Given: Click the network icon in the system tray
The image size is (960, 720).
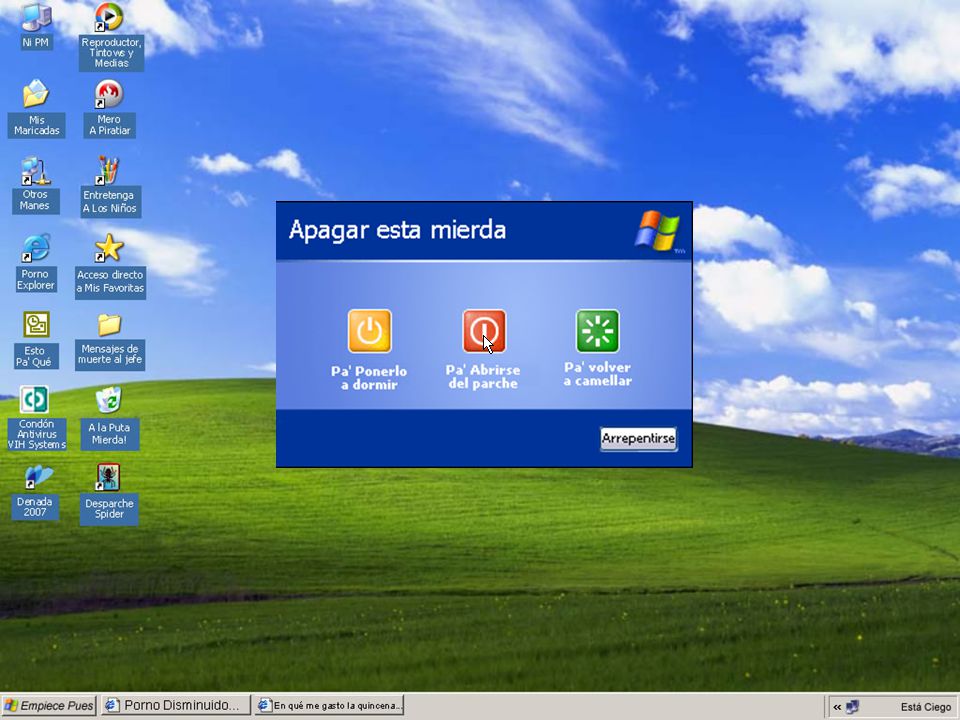Looking at the screenshot, I should [x=852, y=707].
